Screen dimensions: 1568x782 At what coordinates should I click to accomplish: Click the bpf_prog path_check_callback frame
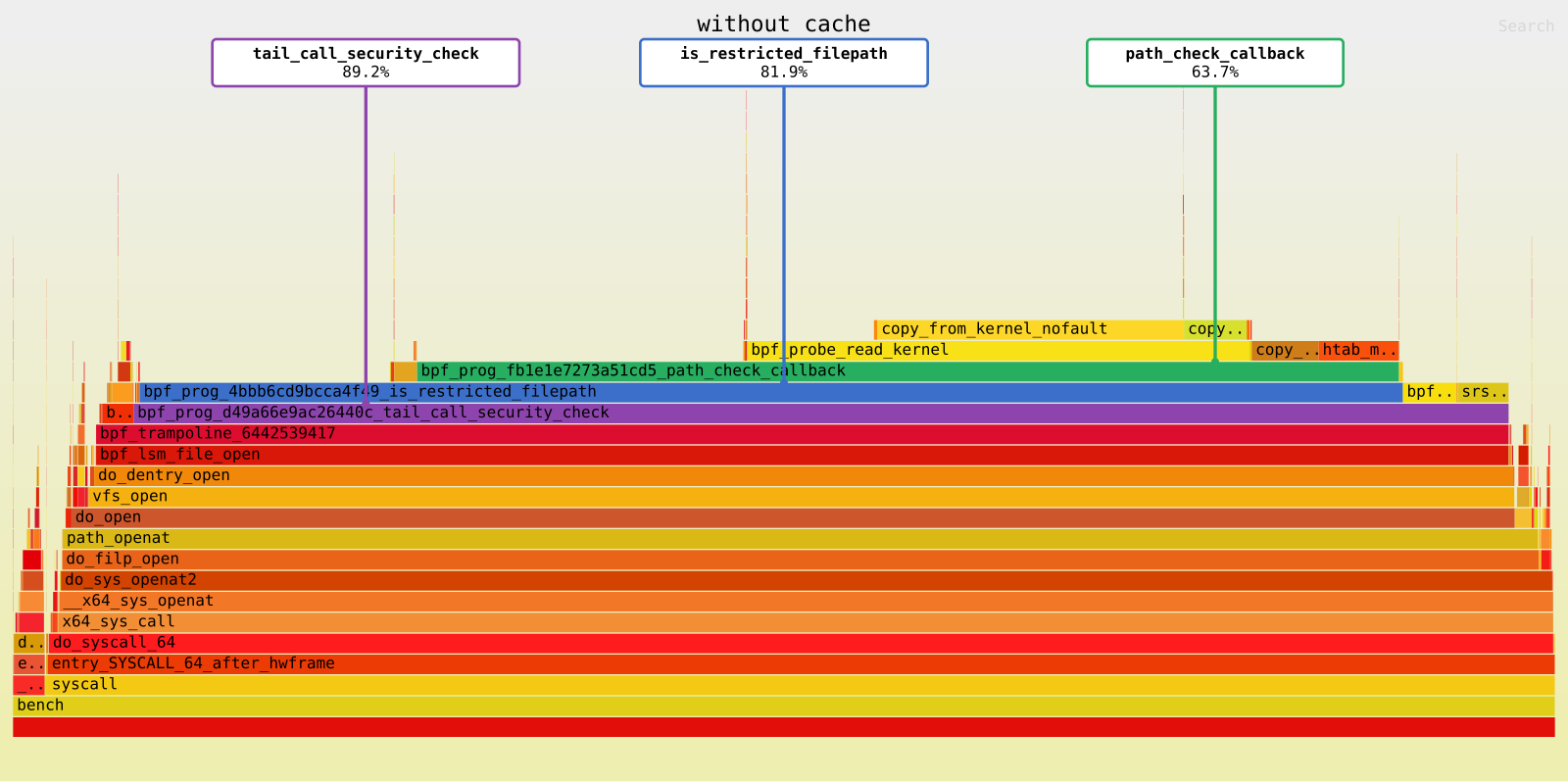[x=907, y=371]
